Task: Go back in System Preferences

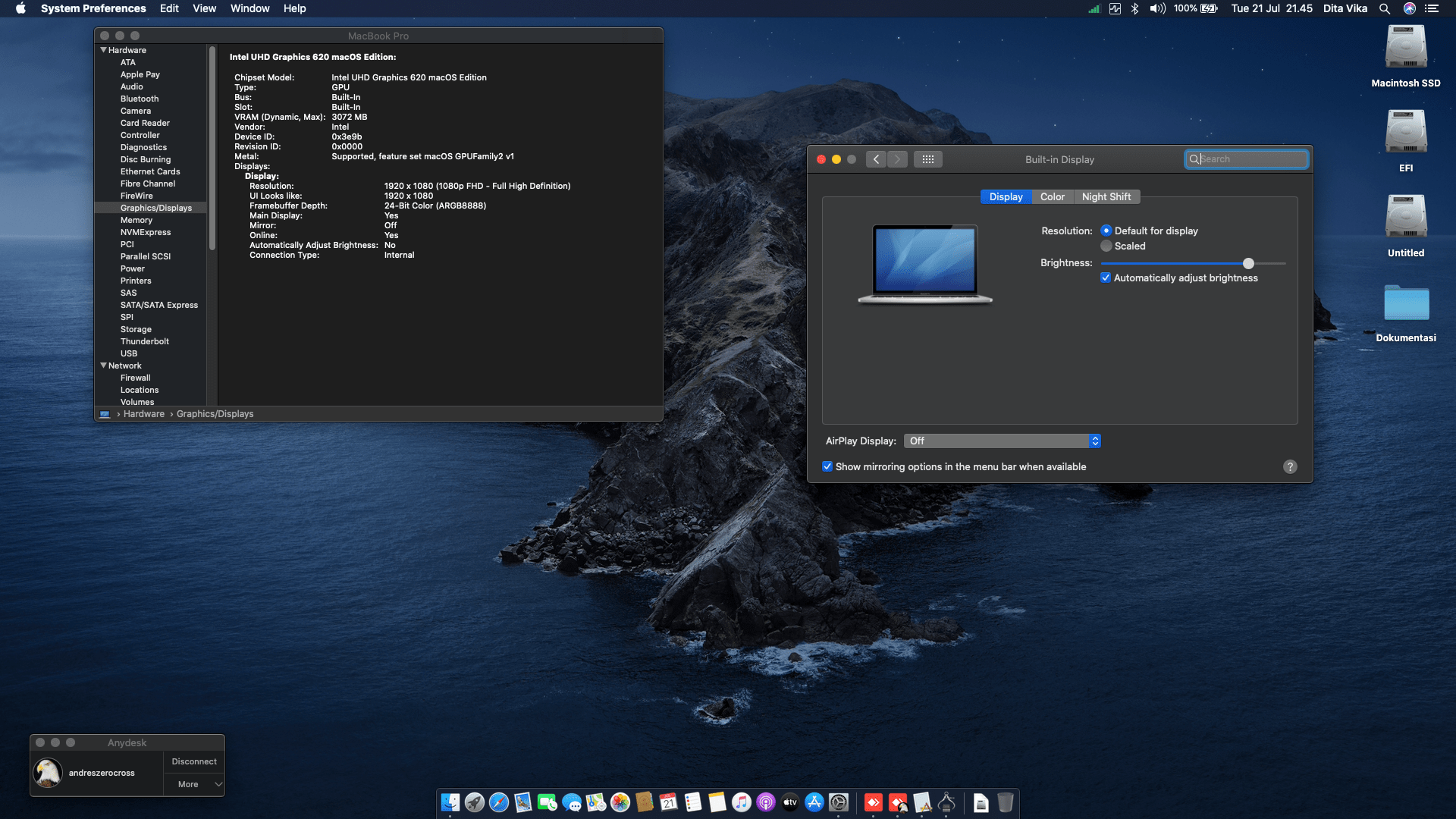Action: 876,159
